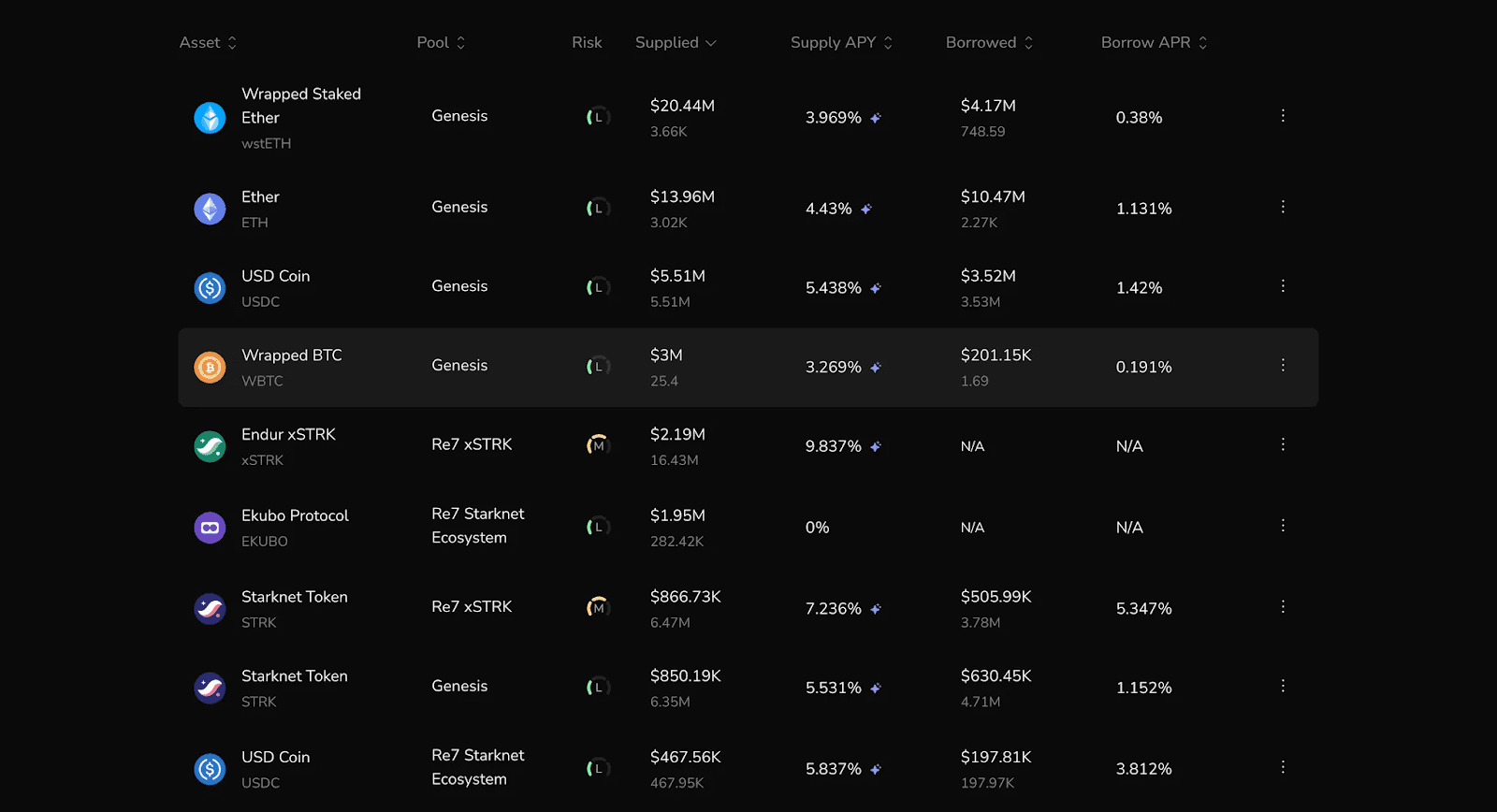Open three-dot menu for USD Coin Re7 Starknet row
The image size is (1497, 812).
1283,767
